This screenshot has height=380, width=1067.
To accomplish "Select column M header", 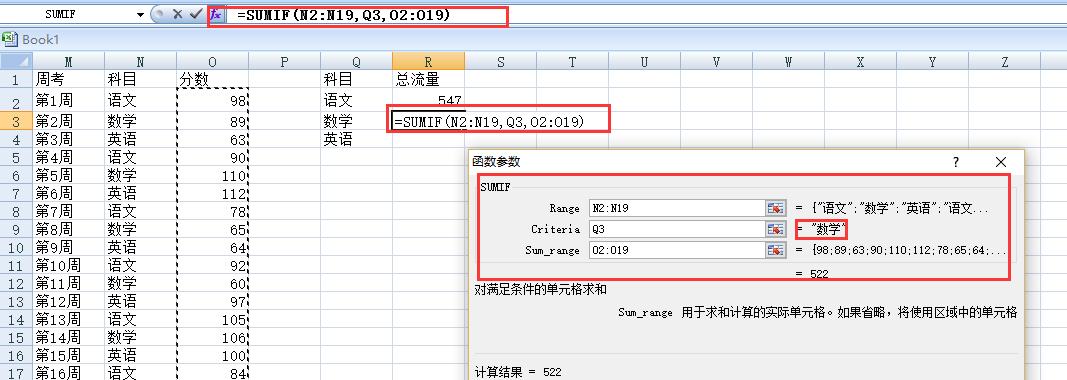I will click(x=68, y=61).
